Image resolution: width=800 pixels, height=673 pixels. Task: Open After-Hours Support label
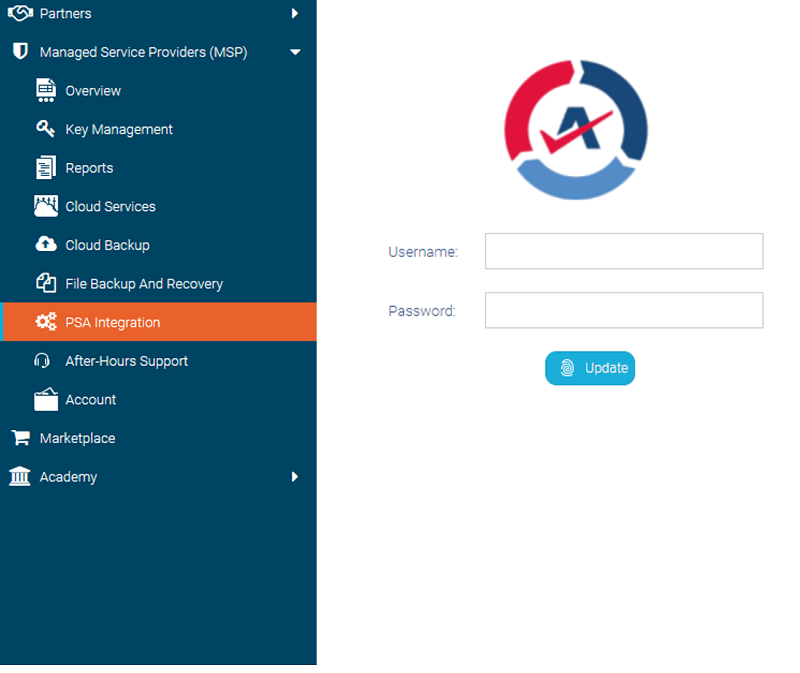[x=127, y=361]
